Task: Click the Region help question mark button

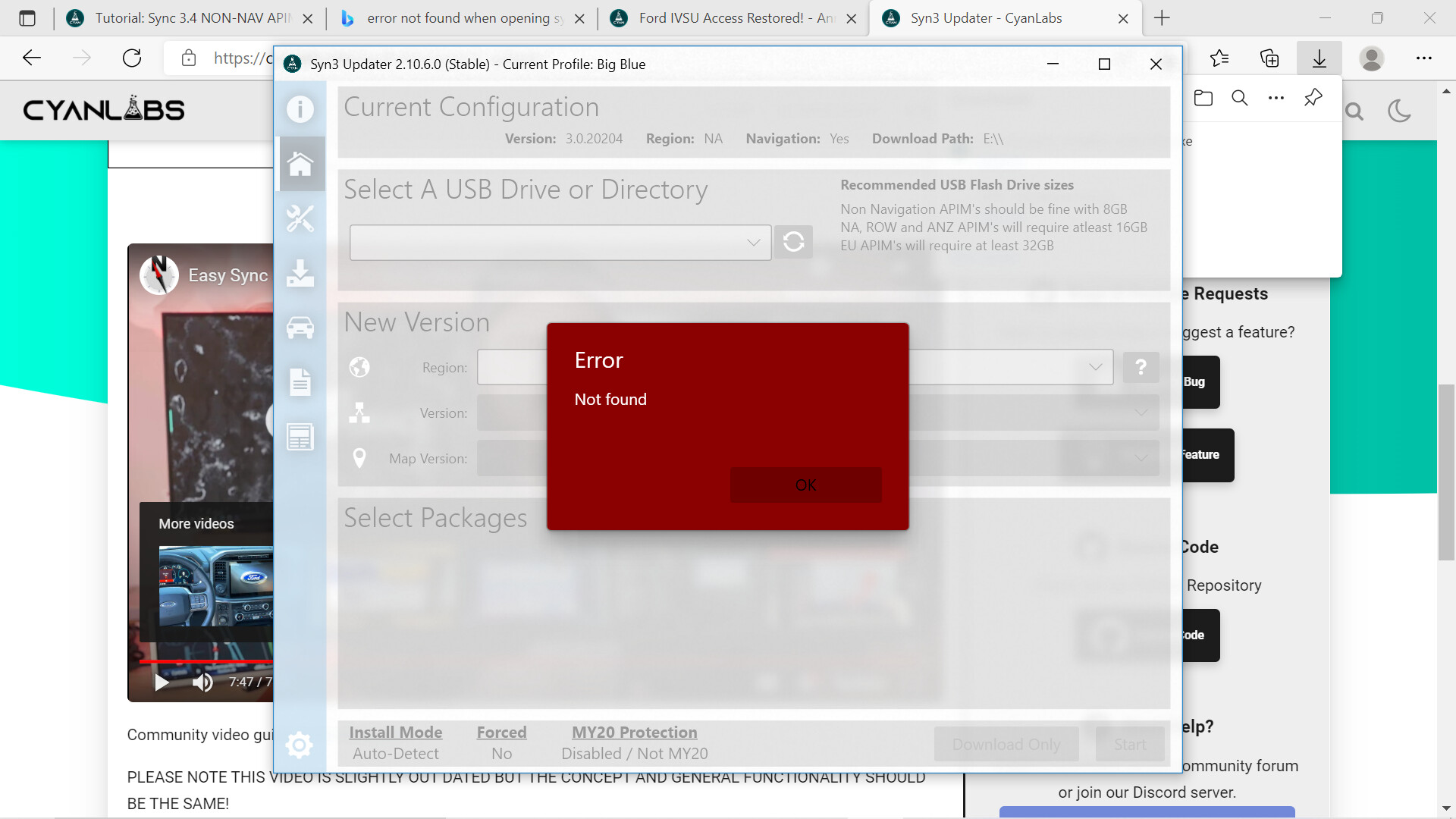Action: [x=1141, y=368]
